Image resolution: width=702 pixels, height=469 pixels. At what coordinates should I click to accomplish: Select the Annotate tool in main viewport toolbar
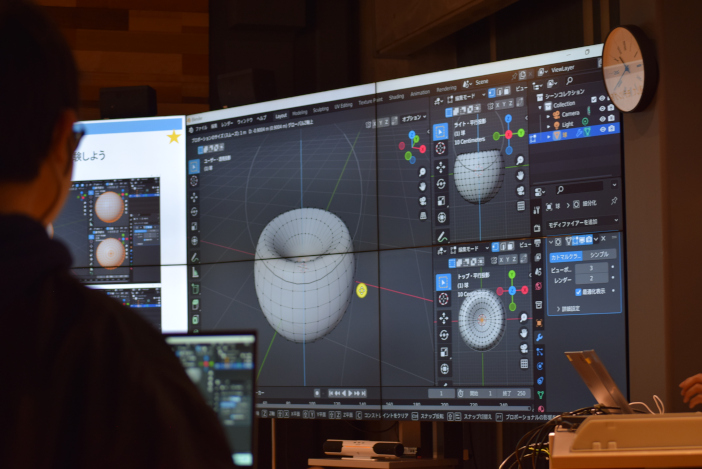pyautogui.click(x=195, y=257)
